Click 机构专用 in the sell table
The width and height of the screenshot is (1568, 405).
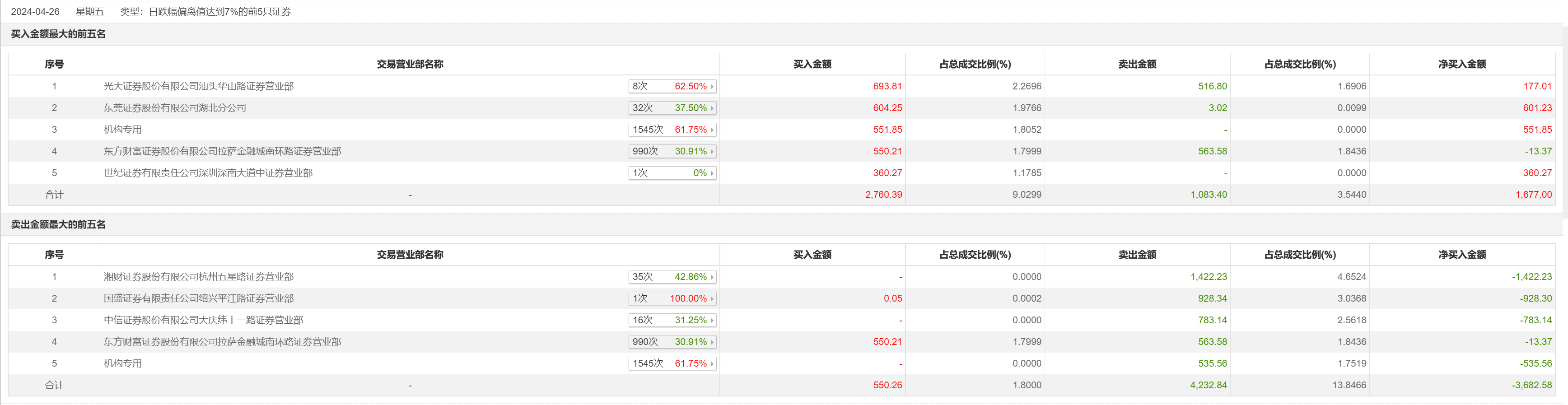coord(122,363)
